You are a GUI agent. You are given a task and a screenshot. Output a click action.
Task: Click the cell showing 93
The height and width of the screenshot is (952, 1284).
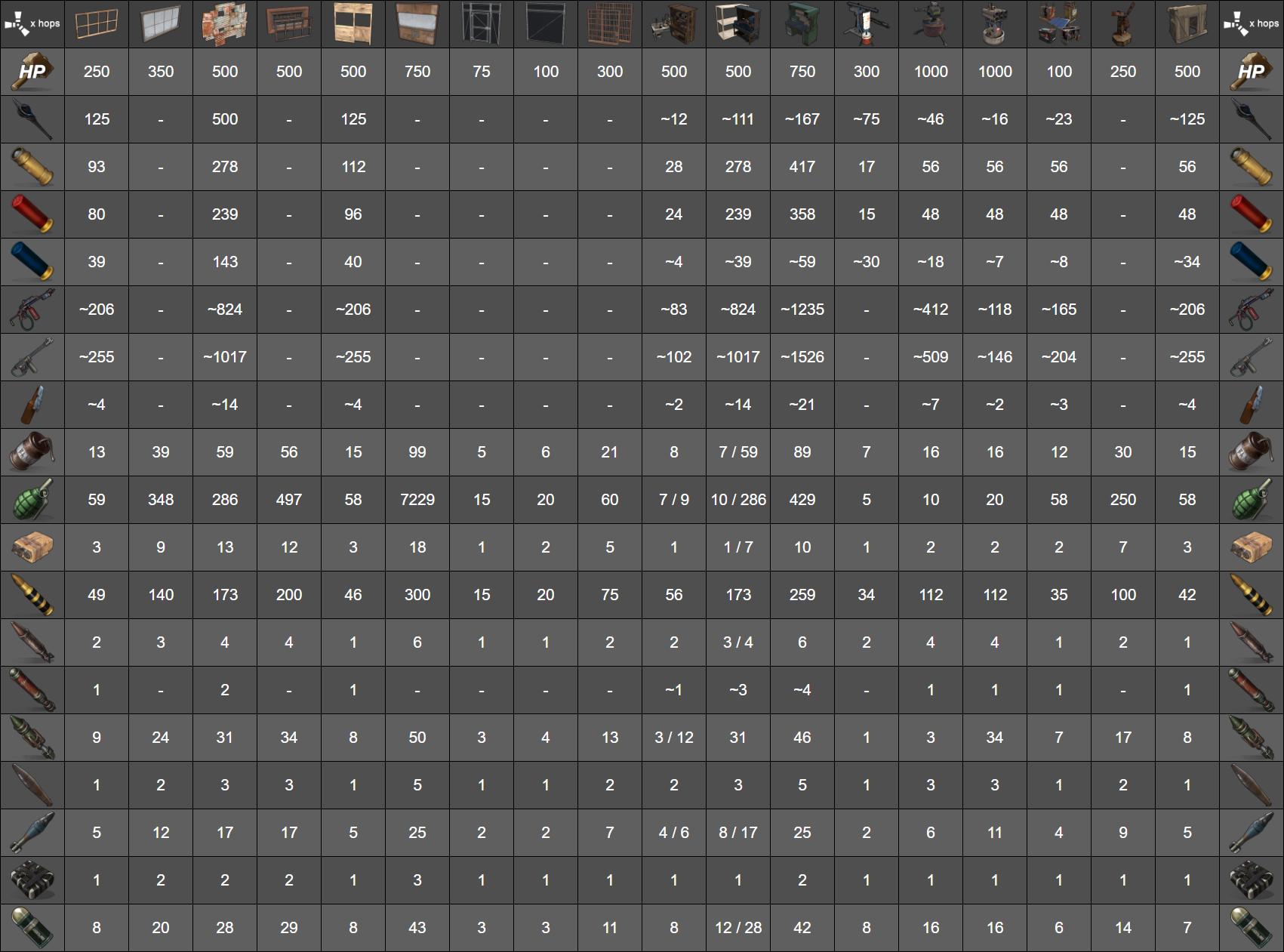pos(97,167)
